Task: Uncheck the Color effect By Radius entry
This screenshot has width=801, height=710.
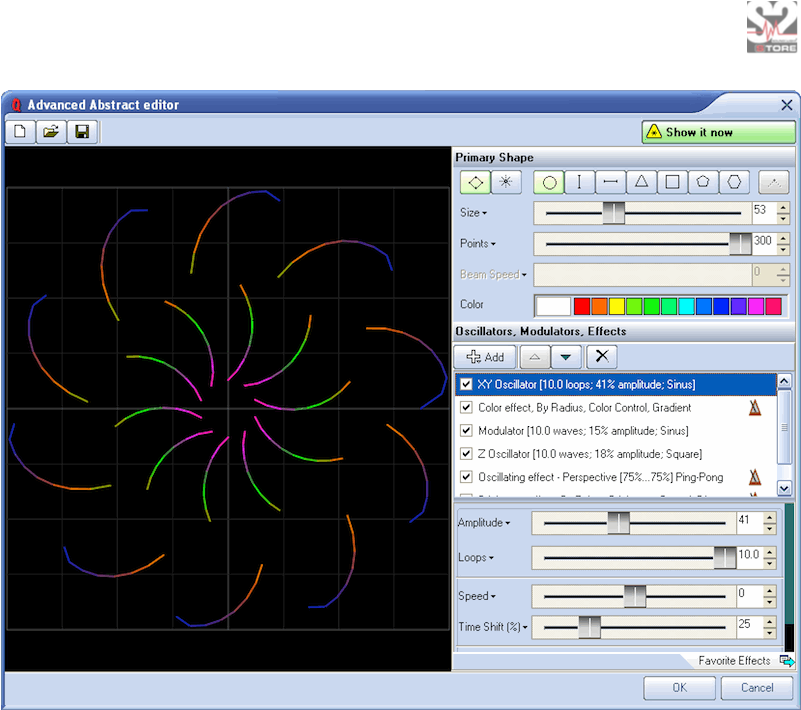Action: tap(466, 407)
